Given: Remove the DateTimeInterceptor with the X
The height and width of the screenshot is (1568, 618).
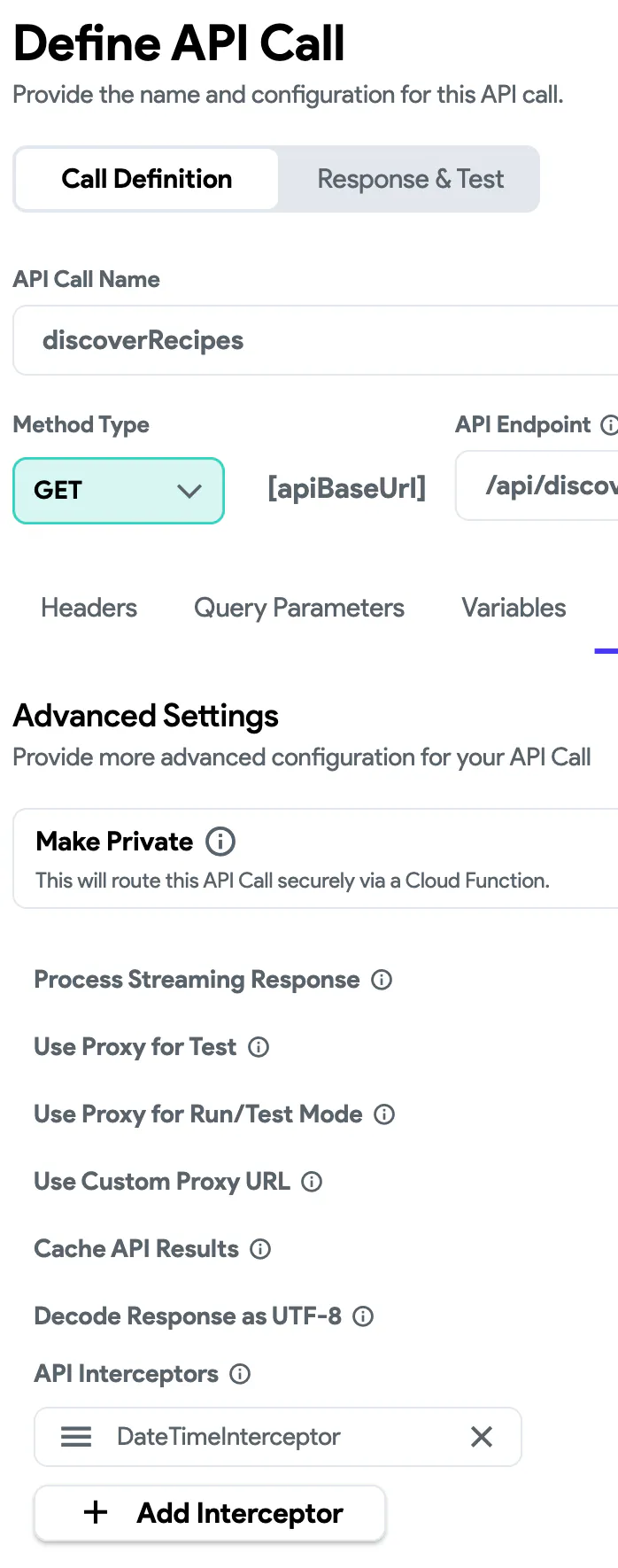Looking at the screenshot, I should 482,1437.
